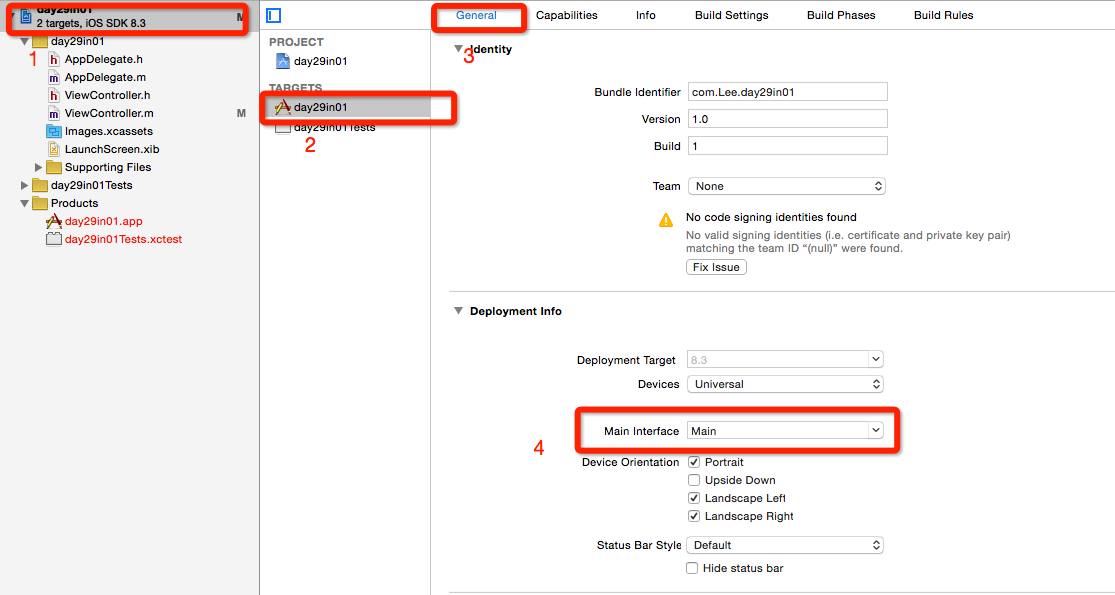Click the day29in01 group folder icon
The image size is (1115, 595).
[x=40, y=41]
